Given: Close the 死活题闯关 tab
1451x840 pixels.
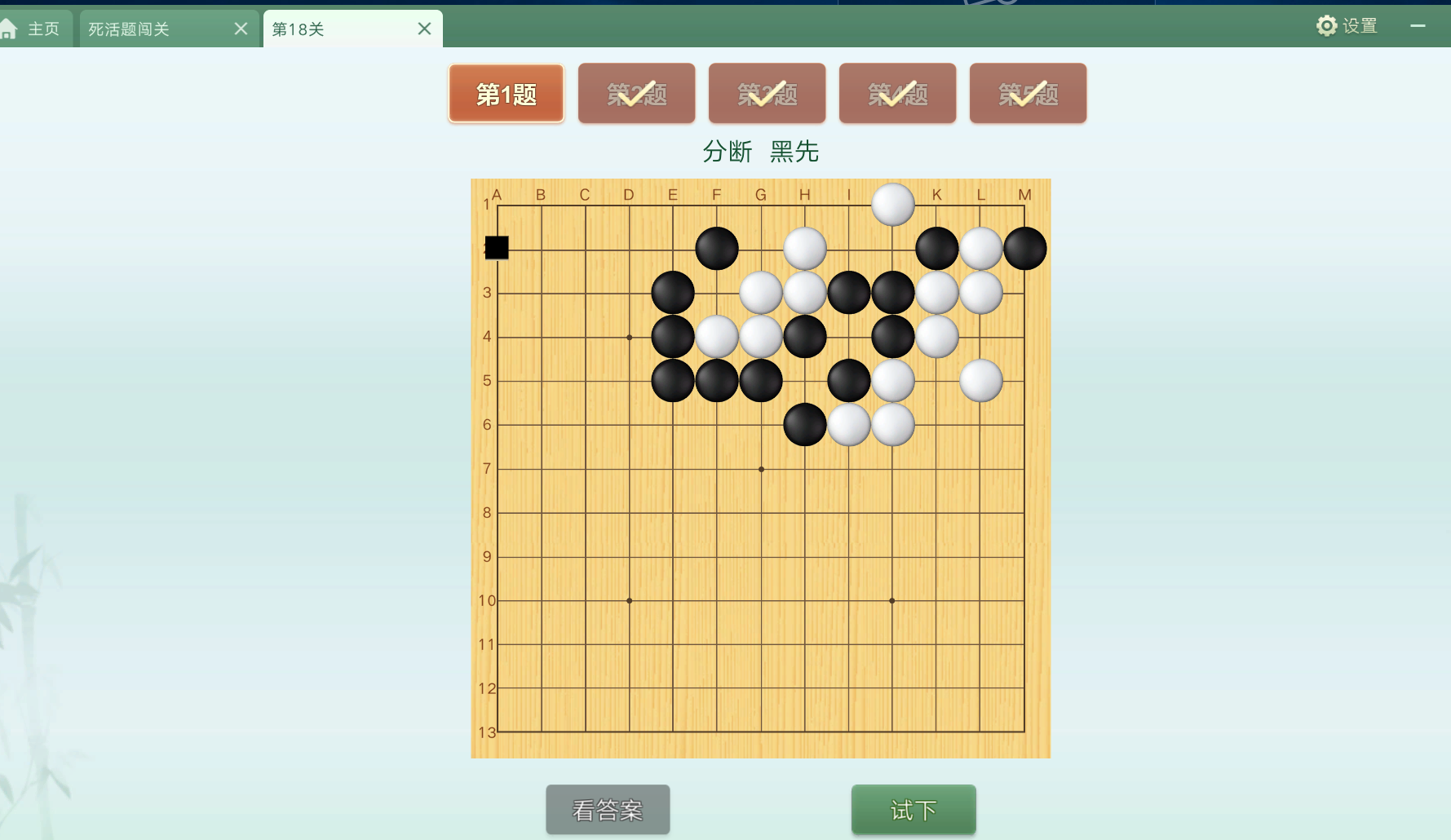Looking at the screenshot, I should click(x=241, y=29).
